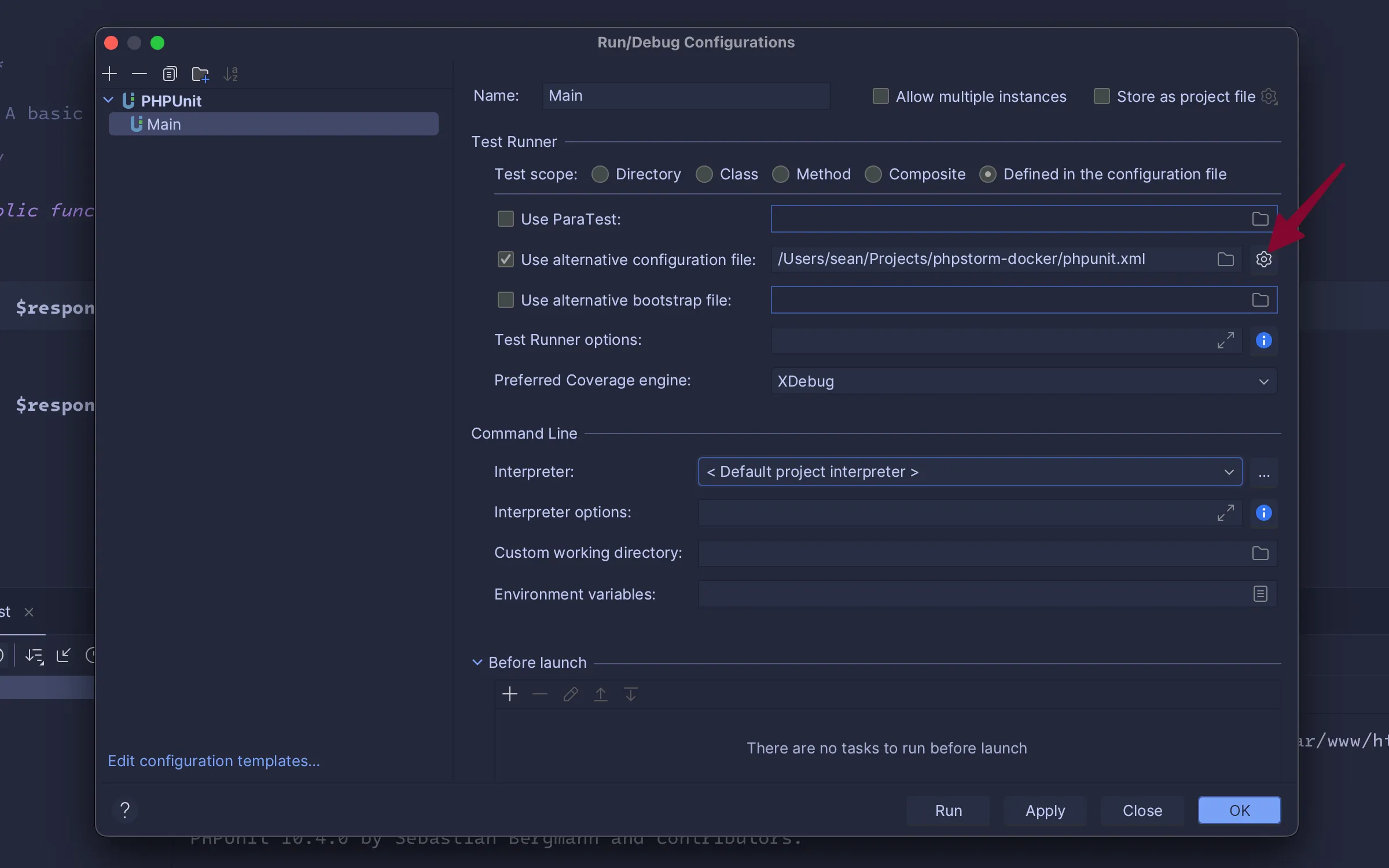Viewport: 1389px width, 868px height.
Task: Enable Store as project file checkbox
Action: [1101, 96]
